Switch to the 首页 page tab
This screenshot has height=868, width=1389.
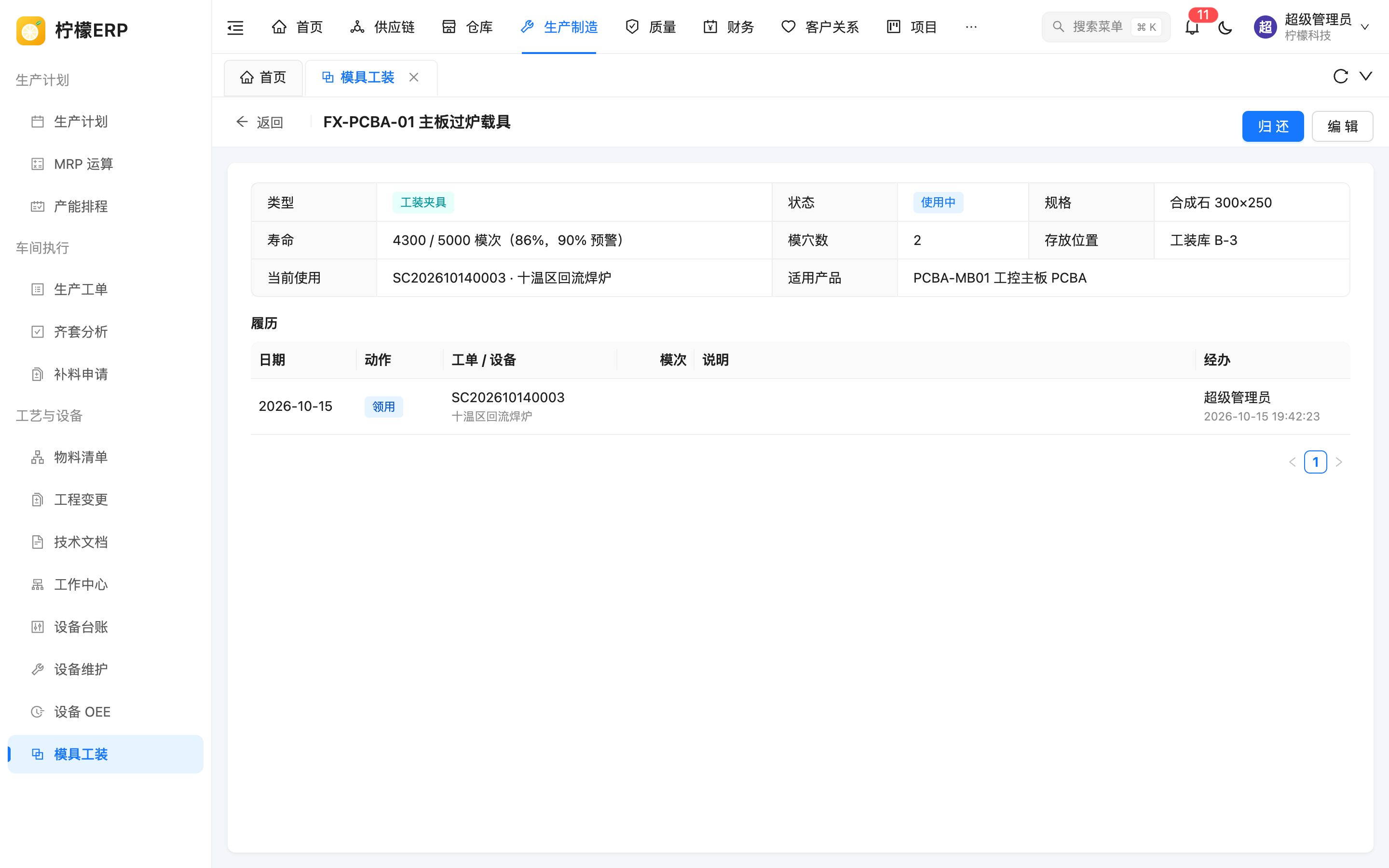pyautogui.click(x=263, y=78)
